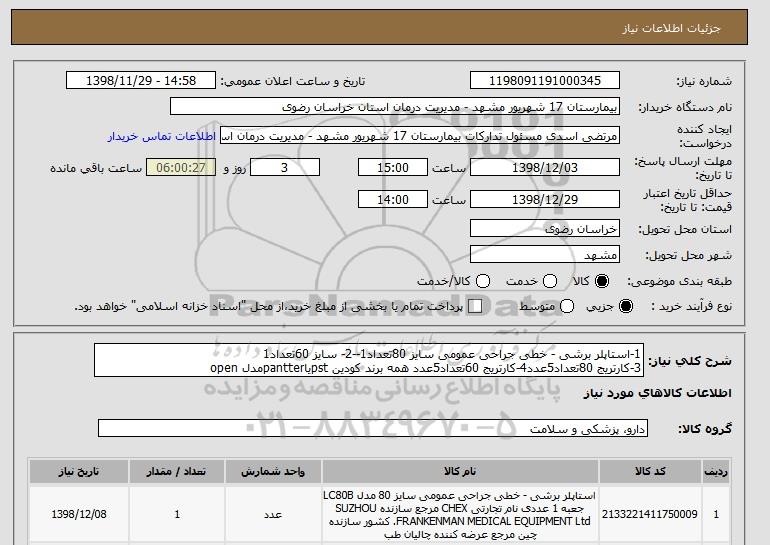Viewport: 770px width, 545px height.
Task: Click the product code 2133221411750009
Action: click(650, 514)
